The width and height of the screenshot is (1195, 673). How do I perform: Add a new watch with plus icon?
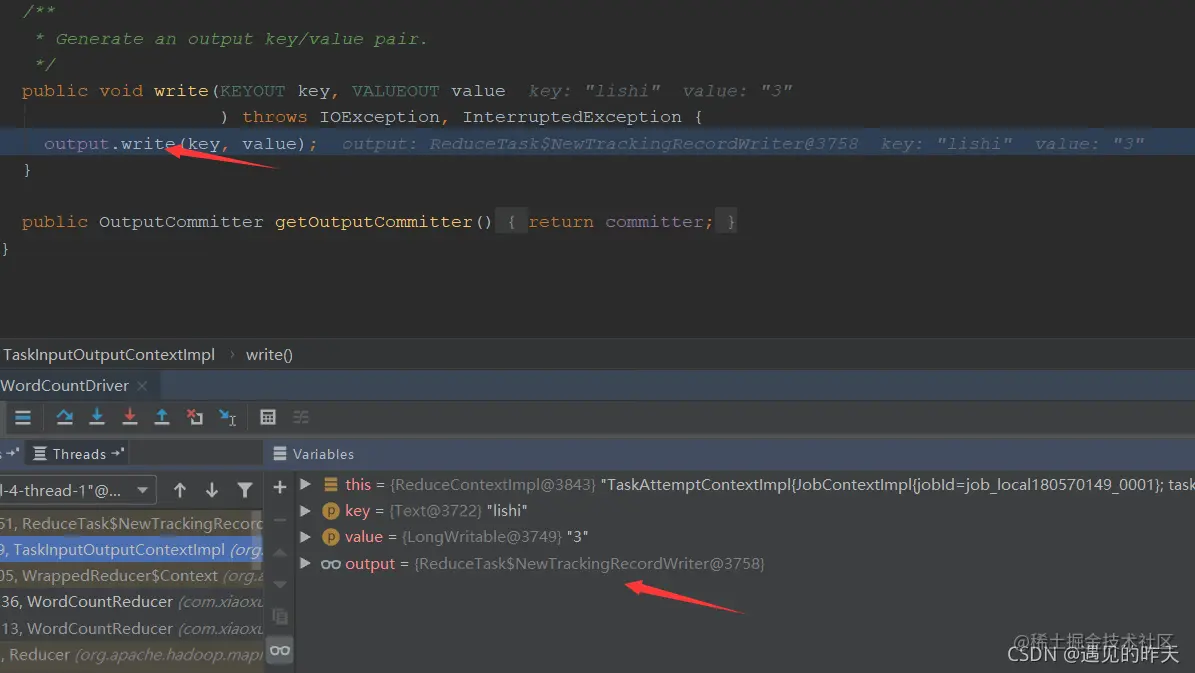point(280,487)
